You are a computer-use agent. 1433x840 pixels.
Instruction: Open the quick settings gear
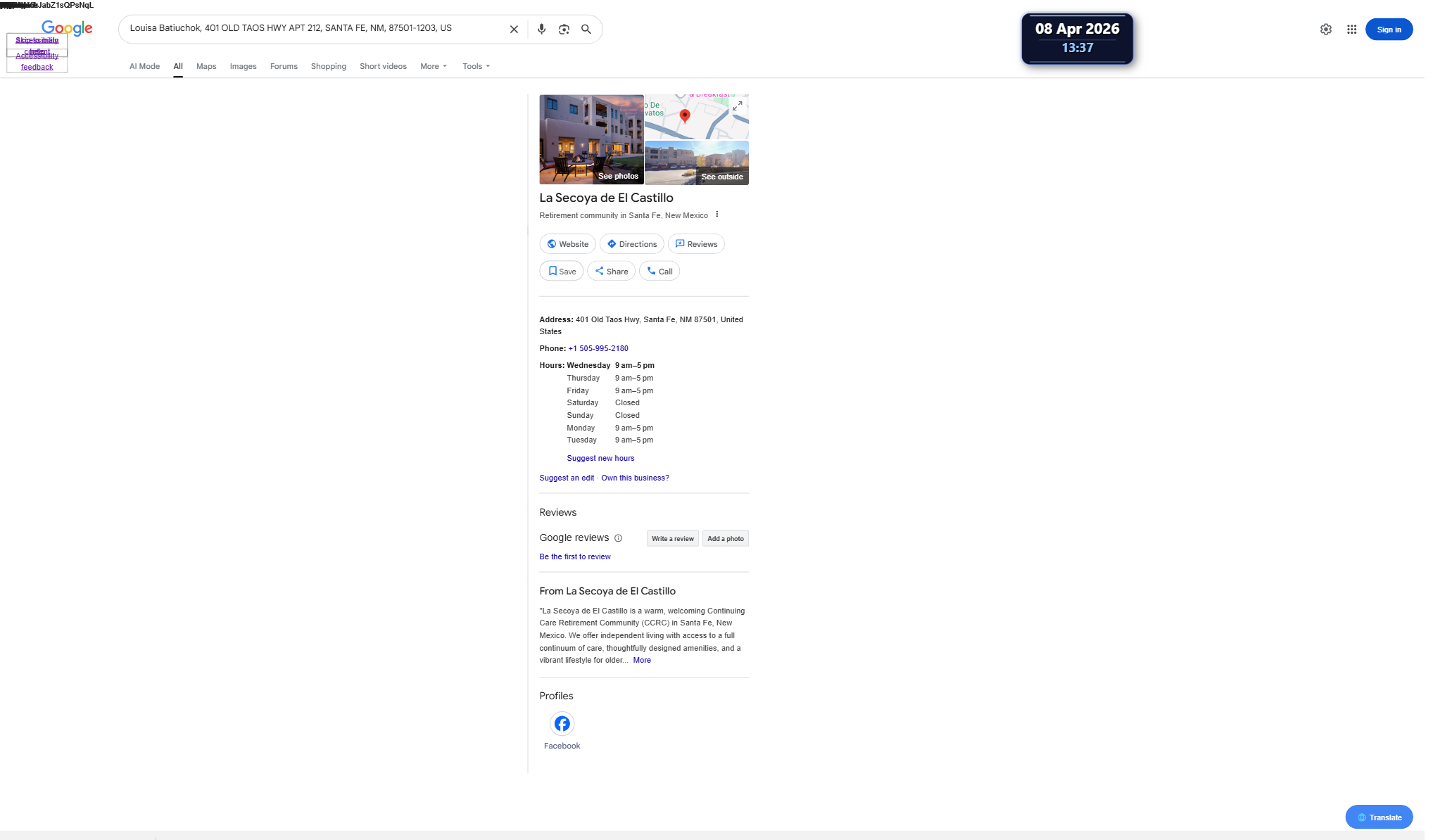(x=1325, y=30)
